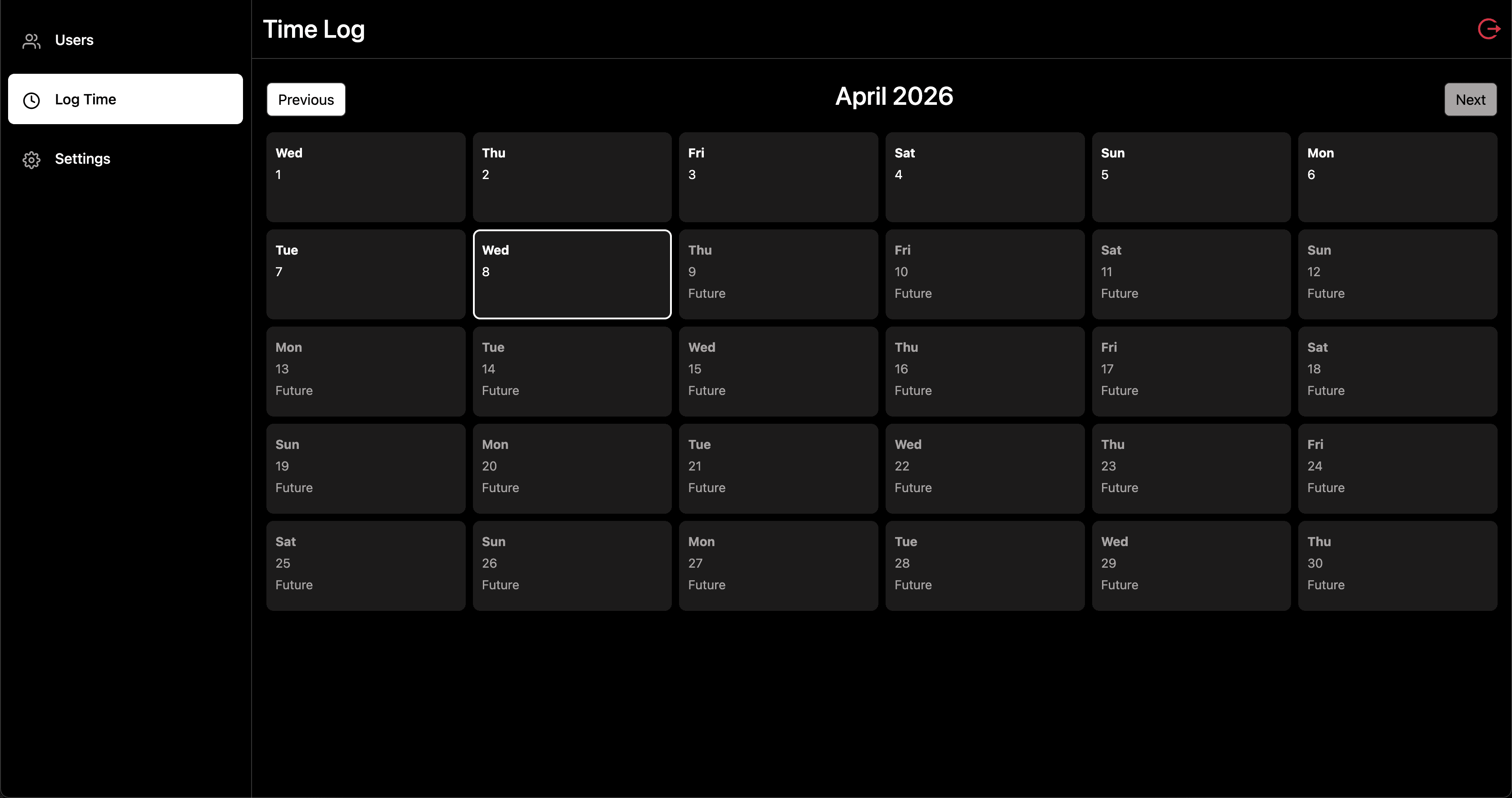
Task: Select the Fri 24 future day card
Action: [1398, 469]
